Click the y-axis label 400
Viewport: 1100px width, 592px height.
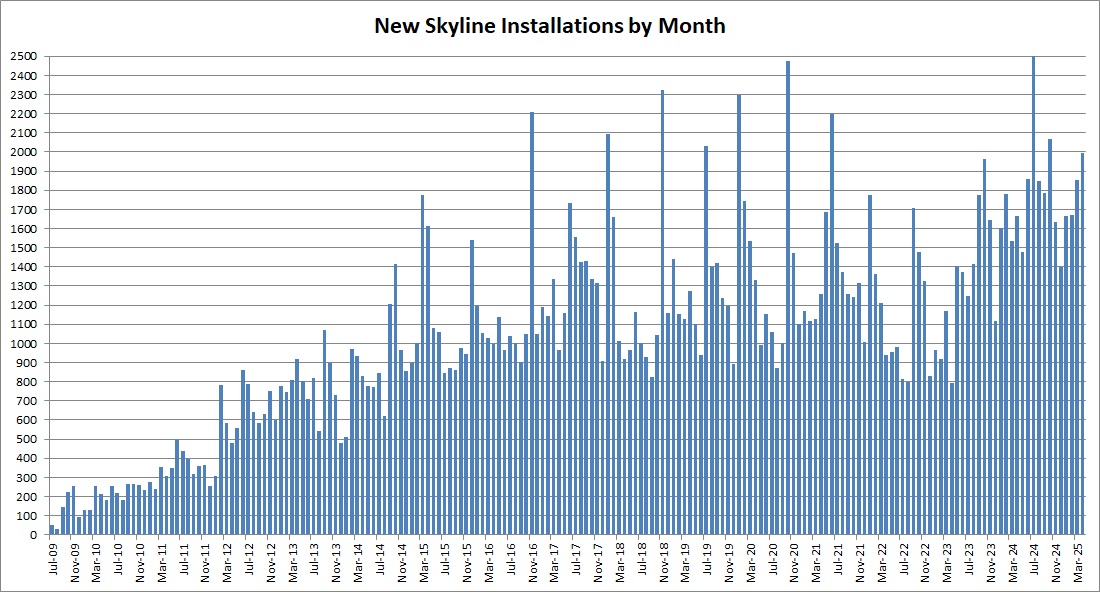tap(27, 459)
